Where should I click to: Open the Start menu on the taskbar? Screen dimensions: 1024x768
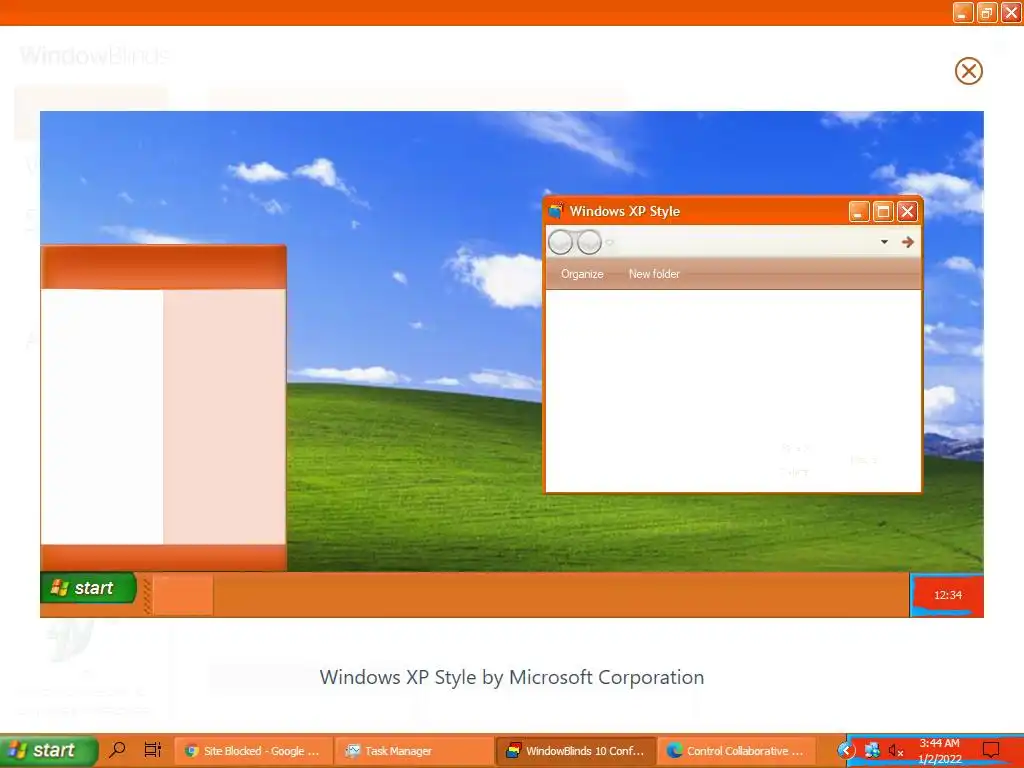coord(48,750)
